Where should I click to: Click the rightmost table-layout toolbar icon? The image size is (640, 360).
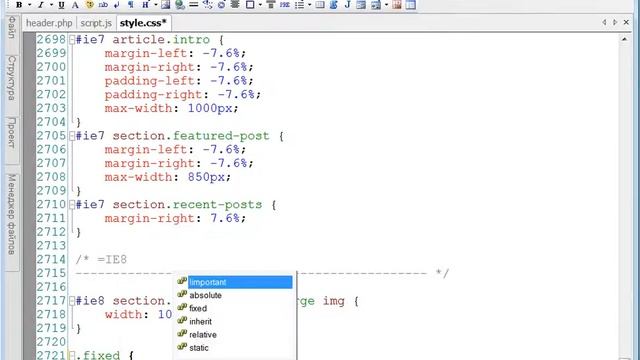411,5
